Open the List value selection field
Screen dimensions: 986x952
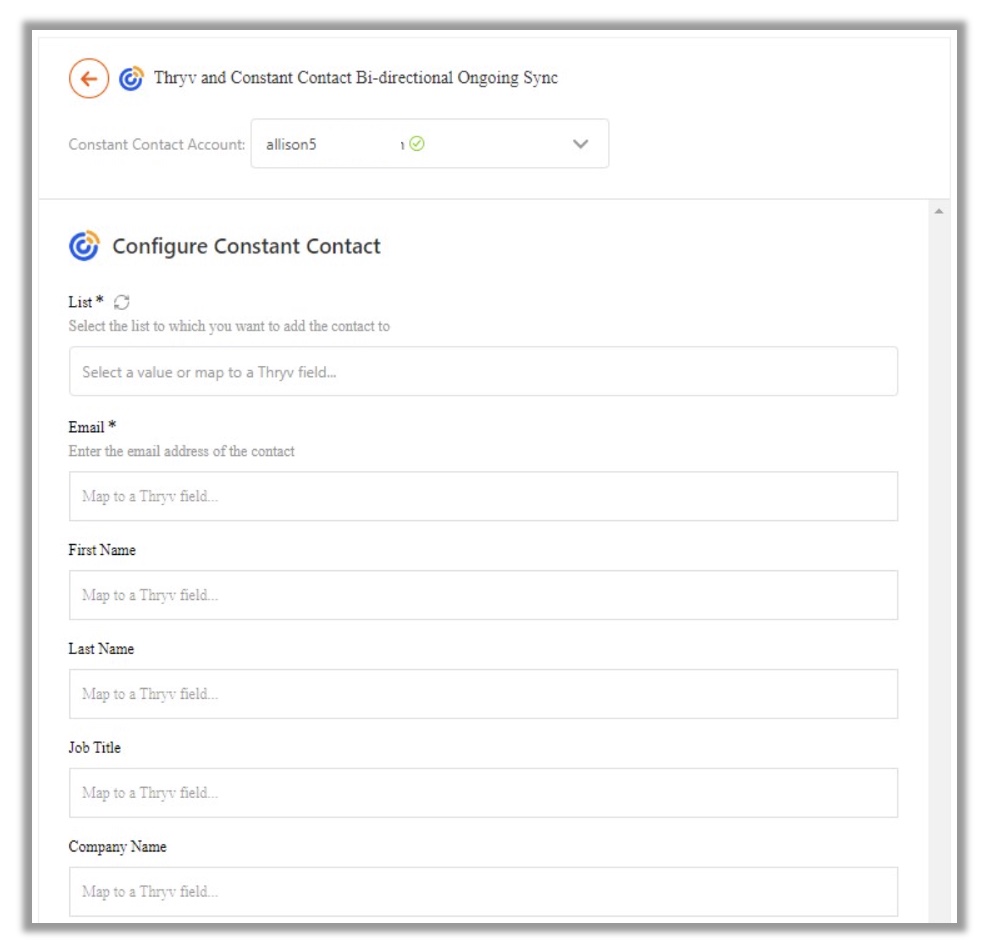483,372
